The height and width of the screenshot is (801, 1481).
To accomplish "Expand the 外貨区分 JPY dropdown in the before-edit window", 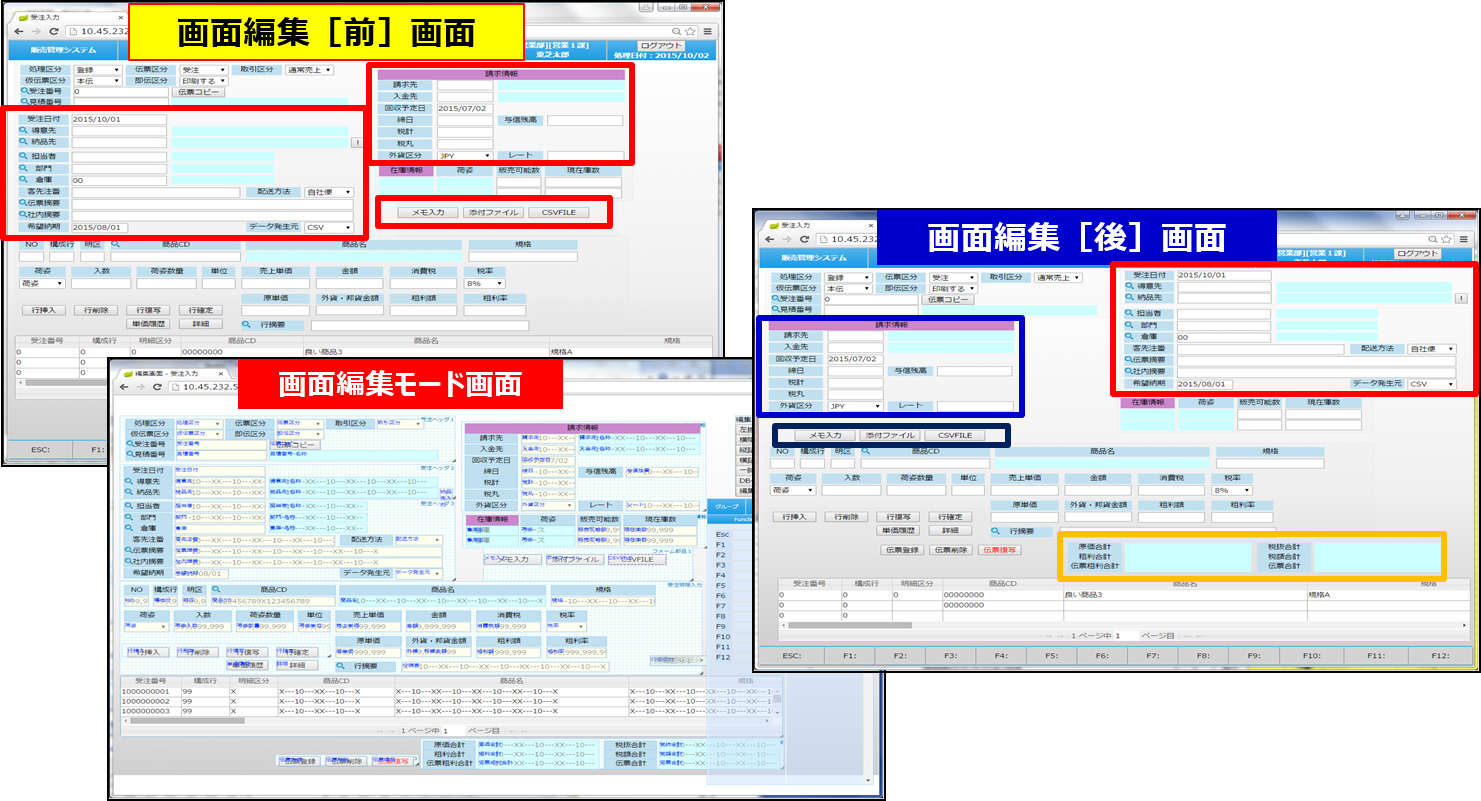I will point(465,156).
